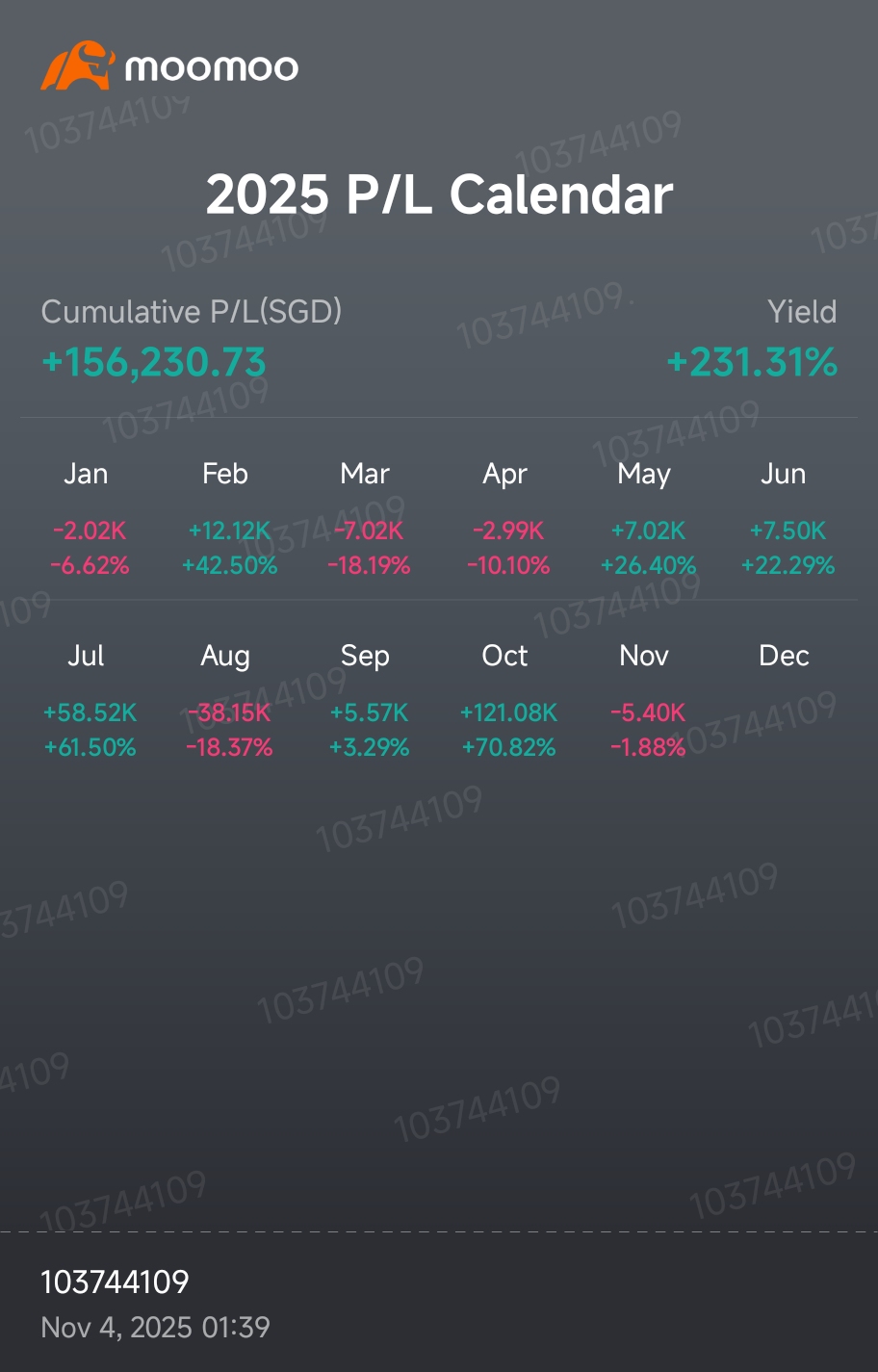Select the Mar month showing -7.02K
The height and width of the screenshot is (1372, 878).
tap(369, 518)
